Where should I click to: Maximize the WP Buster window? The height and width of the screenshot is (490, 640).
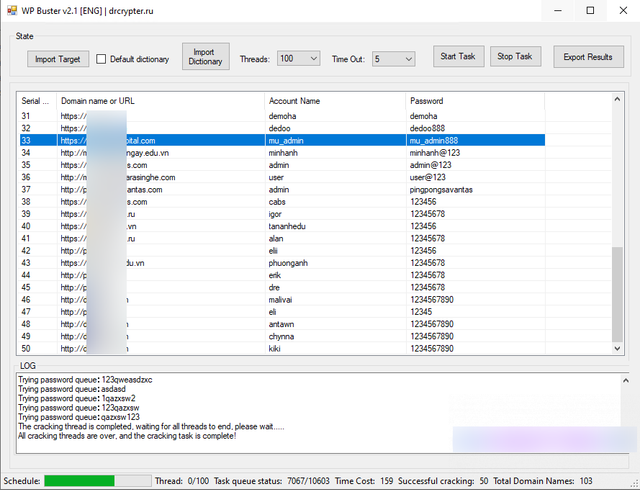(590, 10)
